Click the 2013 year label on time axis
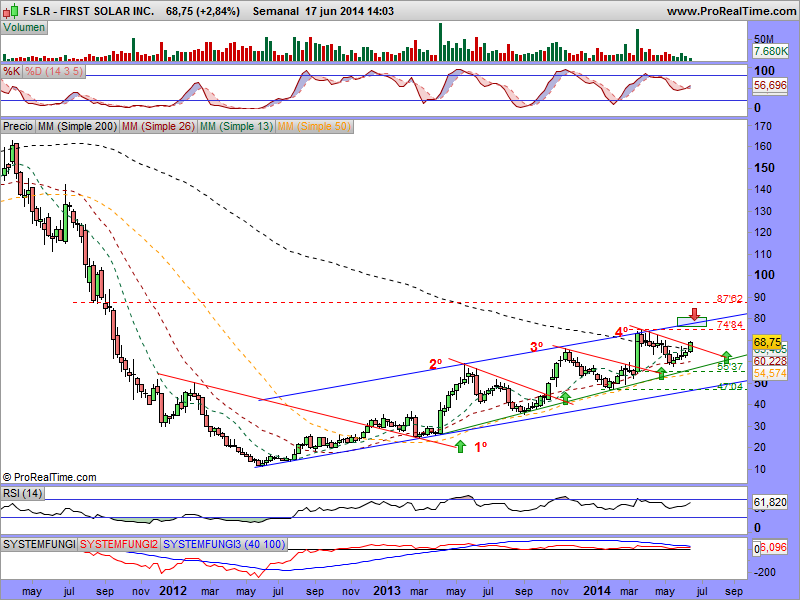The image size is (800, 600). (x=387, y=591)
